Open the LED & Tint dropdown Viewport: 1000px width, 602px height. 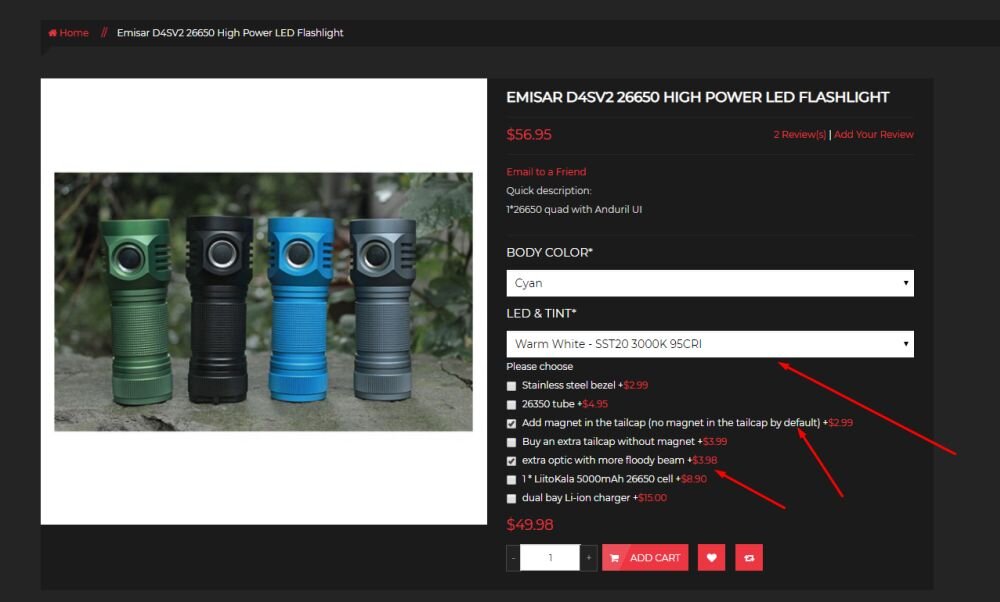[710, 344]
